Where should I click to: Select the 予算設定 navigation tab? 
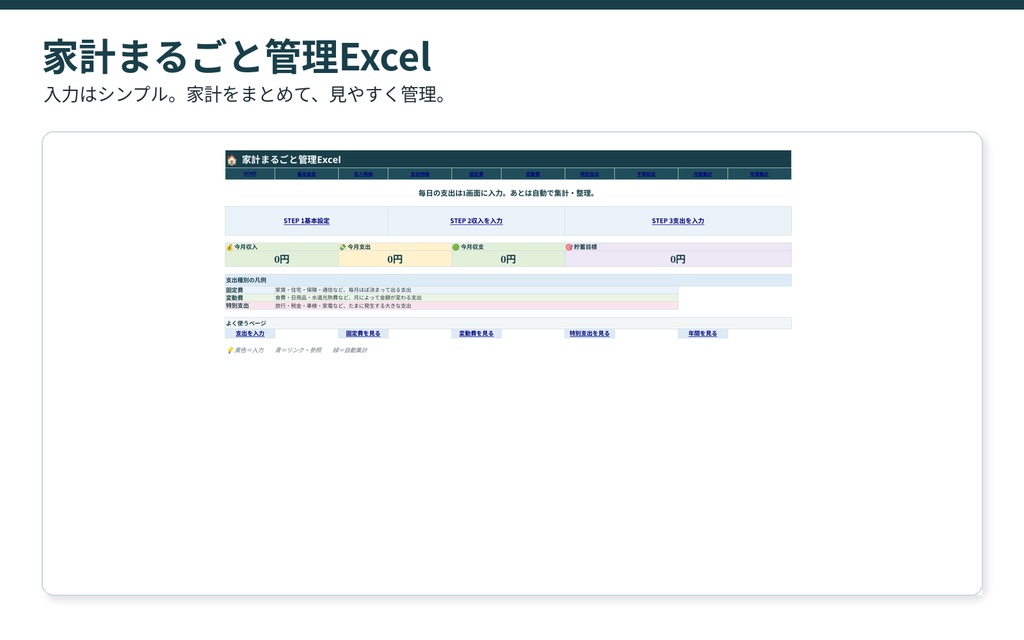pyautogui.click(x=647, y=174)
